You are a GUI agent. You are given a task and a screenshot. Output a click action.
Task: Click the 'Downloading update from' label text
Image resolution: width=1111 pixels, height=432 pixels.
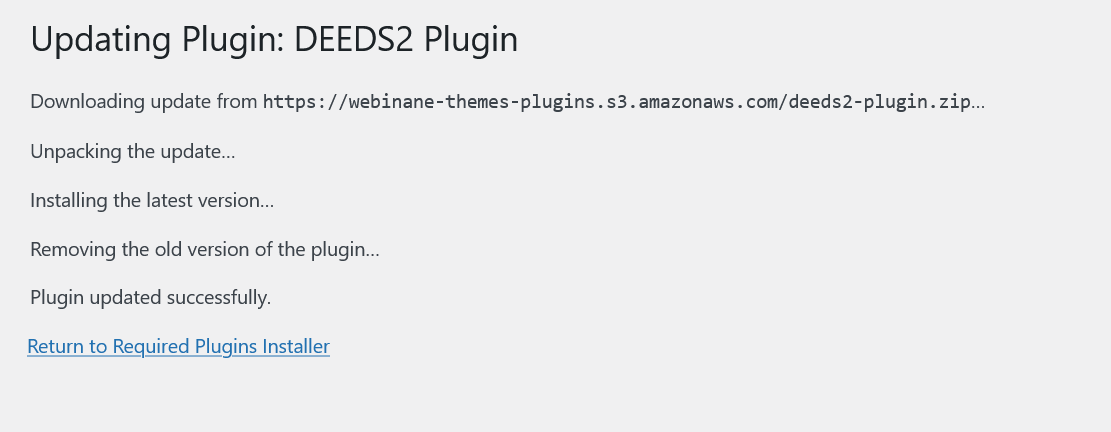(144, 101)
